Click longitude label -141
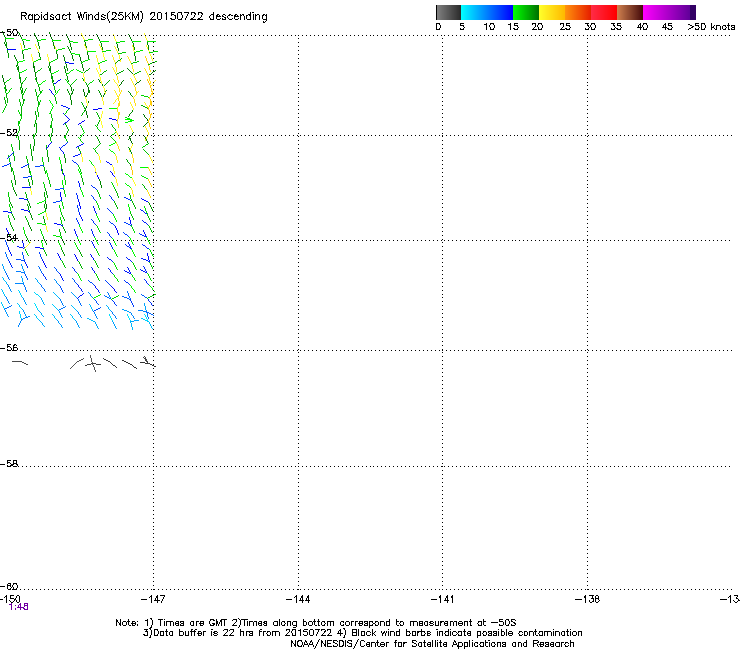740x650 pixels. click(x=443, y=599)
